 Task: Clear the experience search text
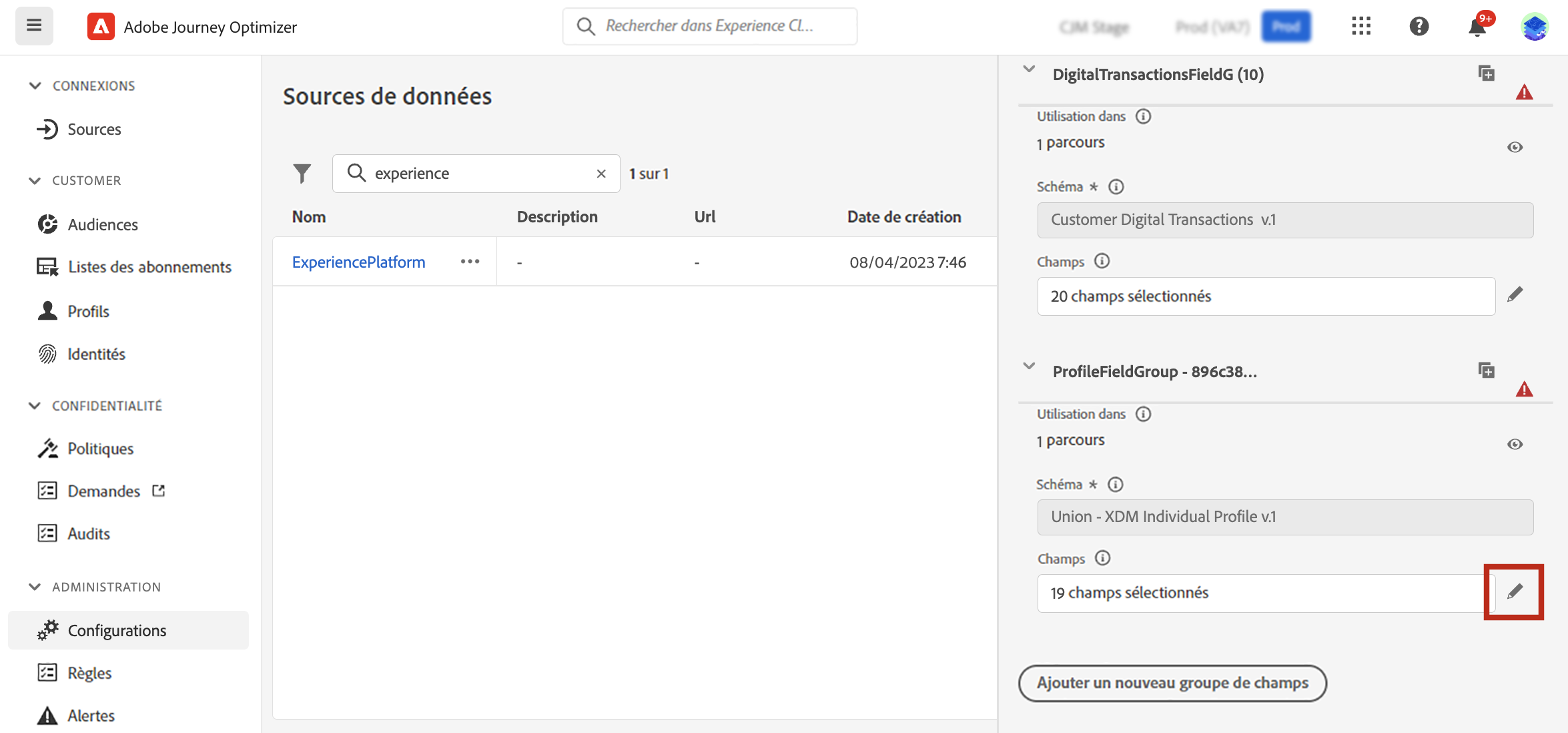(x=601, y=174)
